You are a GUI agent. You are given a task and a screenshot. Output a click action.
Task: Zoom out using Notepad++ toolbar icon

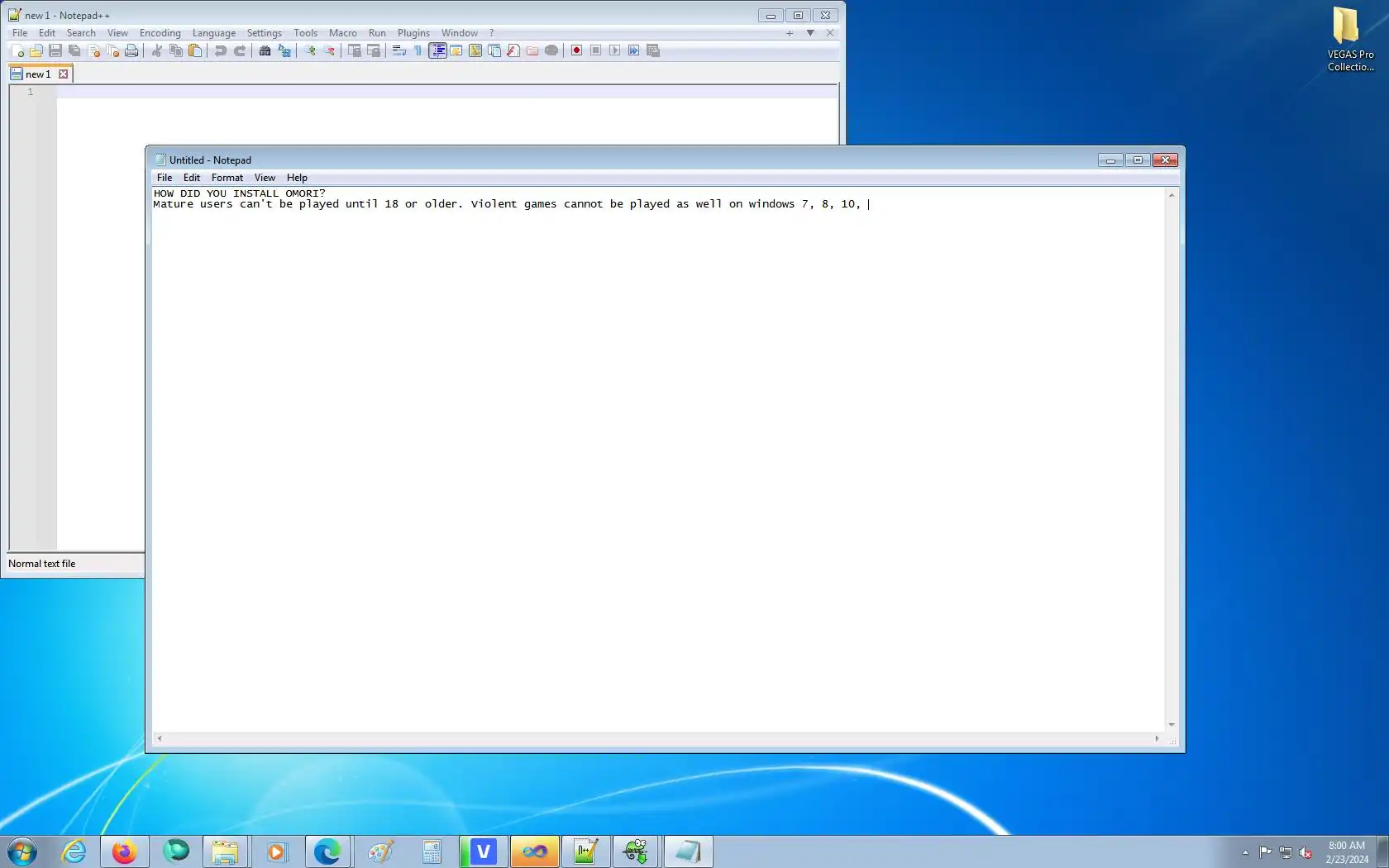point(329,50)
